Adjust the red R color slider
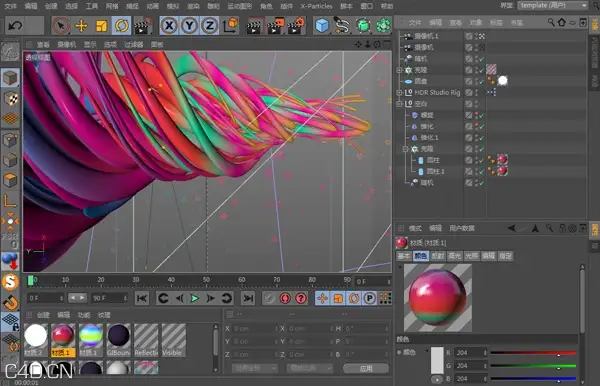 coord(533,353)
